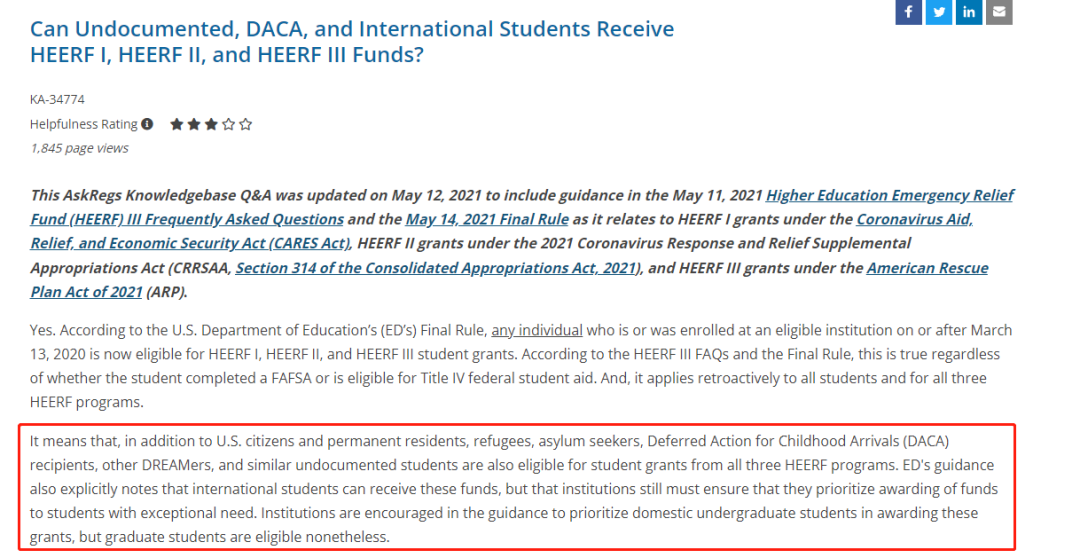Viewport: 1080px width, 558px height.
Task: Share the article on Facebook
Action: 908,12
